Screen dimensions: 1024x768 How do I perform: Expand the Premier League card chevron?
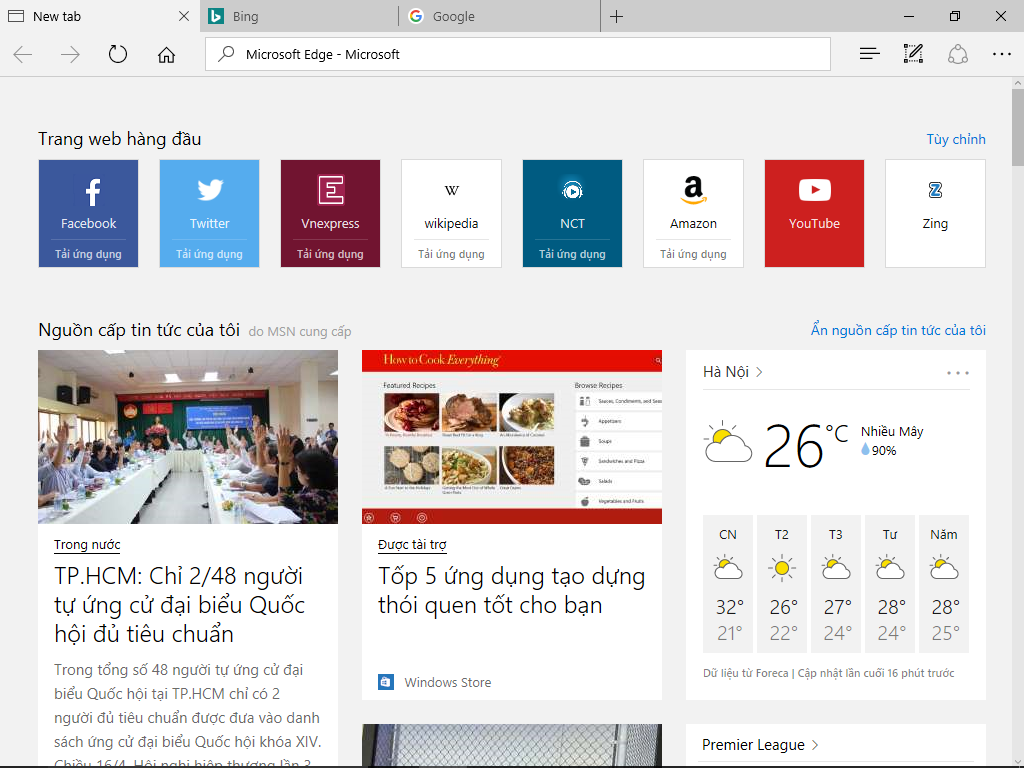815,744
